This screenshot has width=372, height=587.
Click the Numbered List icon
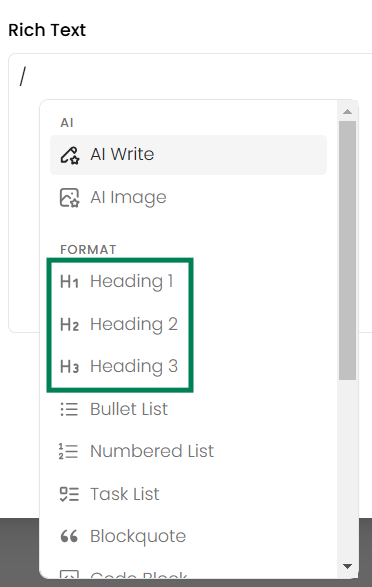point(68,451)
